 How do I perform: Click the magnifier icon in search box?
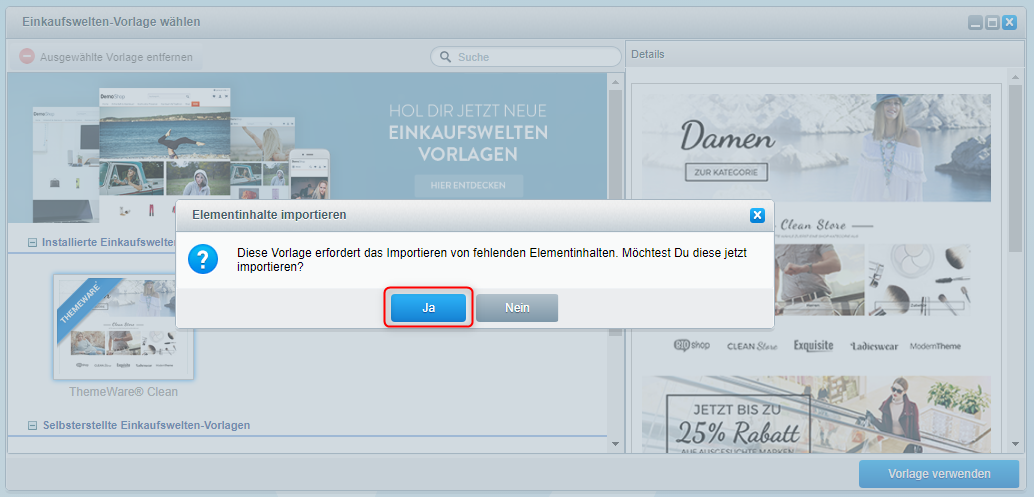(x=445, y=57)
